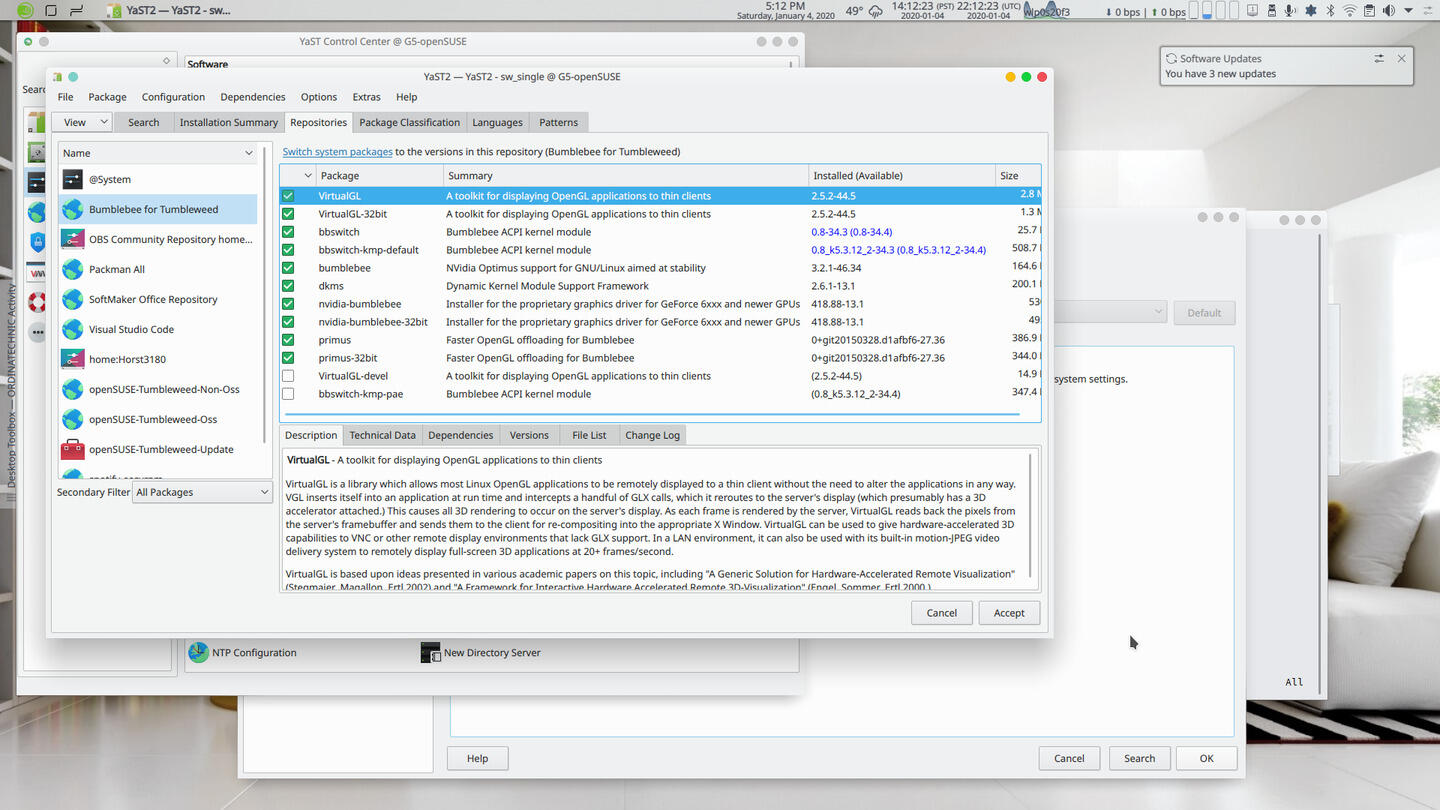Toggle the bbswitch-kmp-default checkbox
The height and width of the screenshot is (810, 1440).
288,250
